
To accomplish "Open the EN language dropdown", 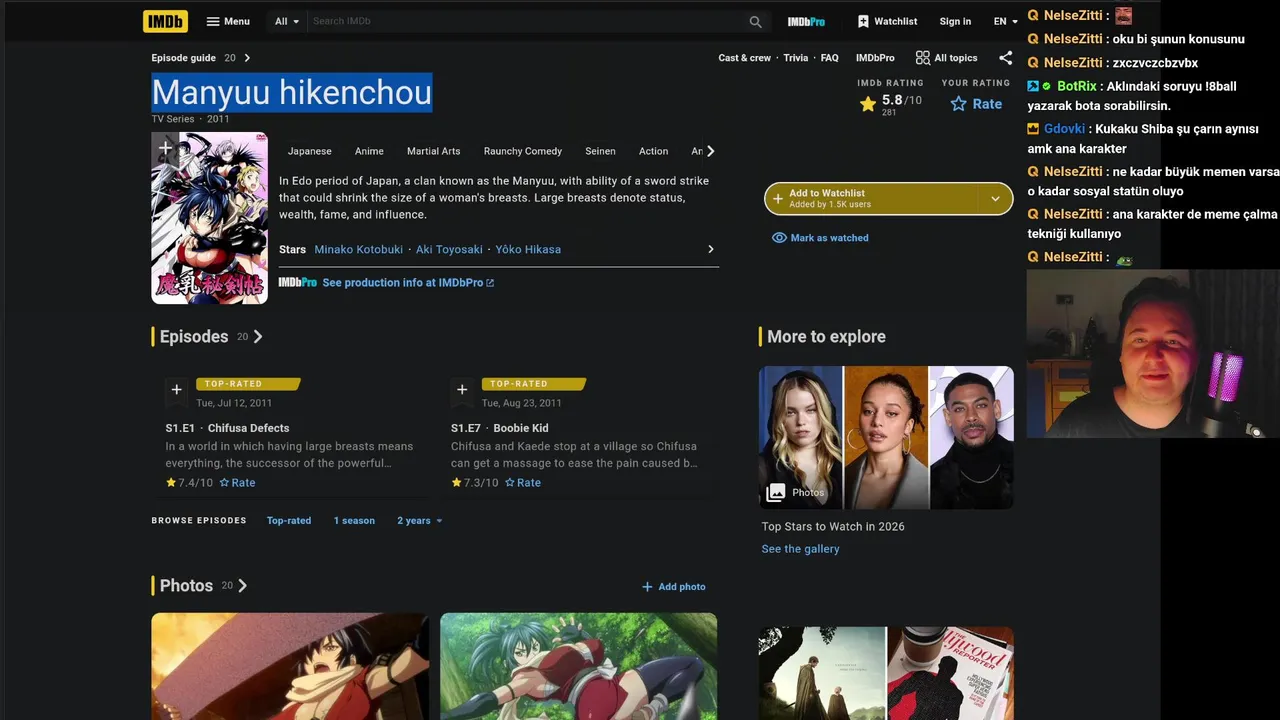I will click(1005, 21).
